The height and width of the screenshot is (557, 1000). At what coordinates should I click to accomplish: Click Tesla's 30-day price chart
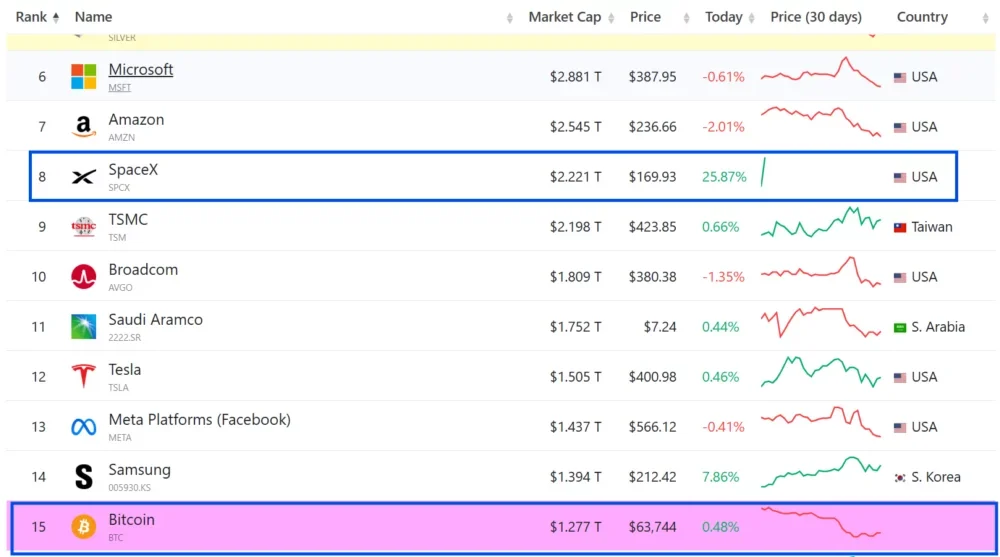(821, 372)
